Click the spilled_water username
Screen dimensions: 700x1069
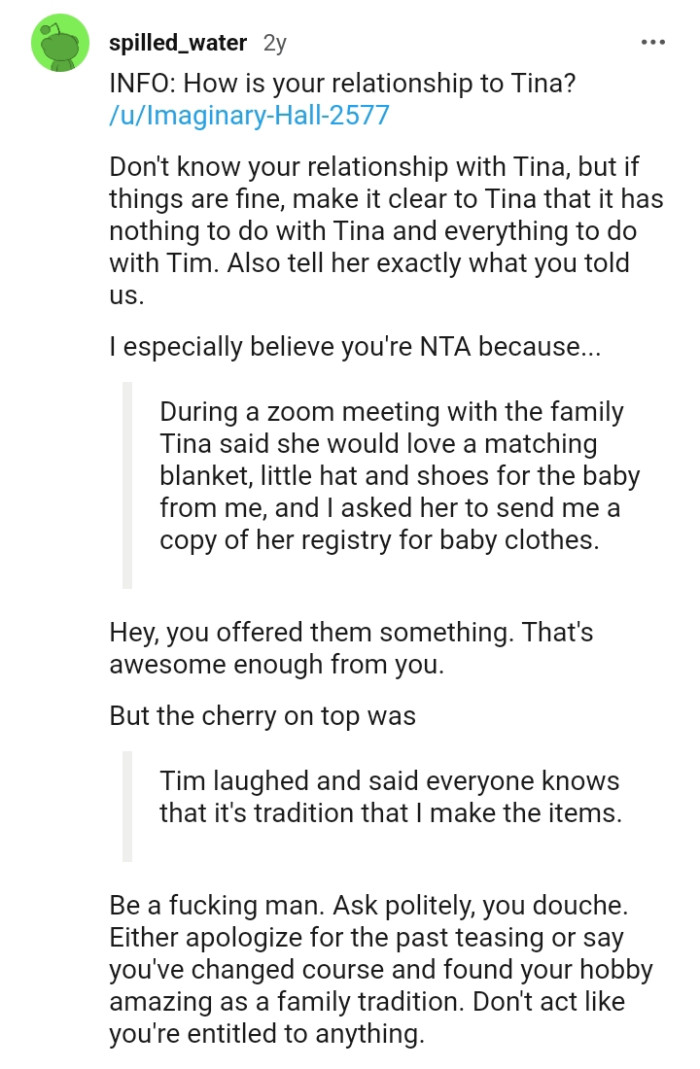(x=177, y=42)
